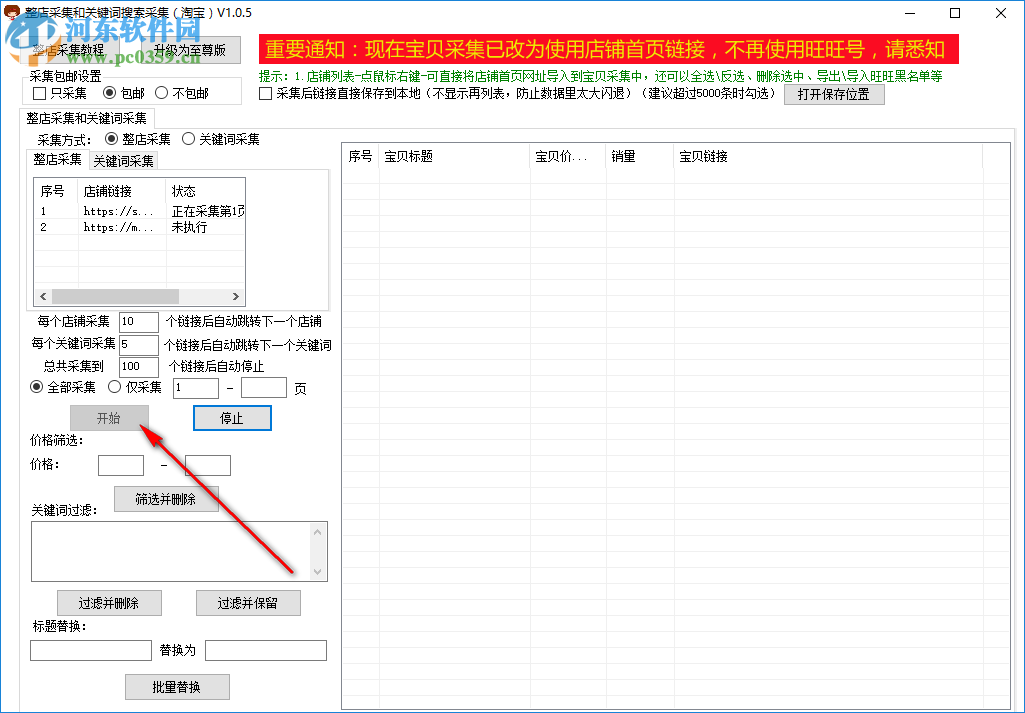
Task: Click the 停止 button to stop collection
Action: click(x=231, y=417)
